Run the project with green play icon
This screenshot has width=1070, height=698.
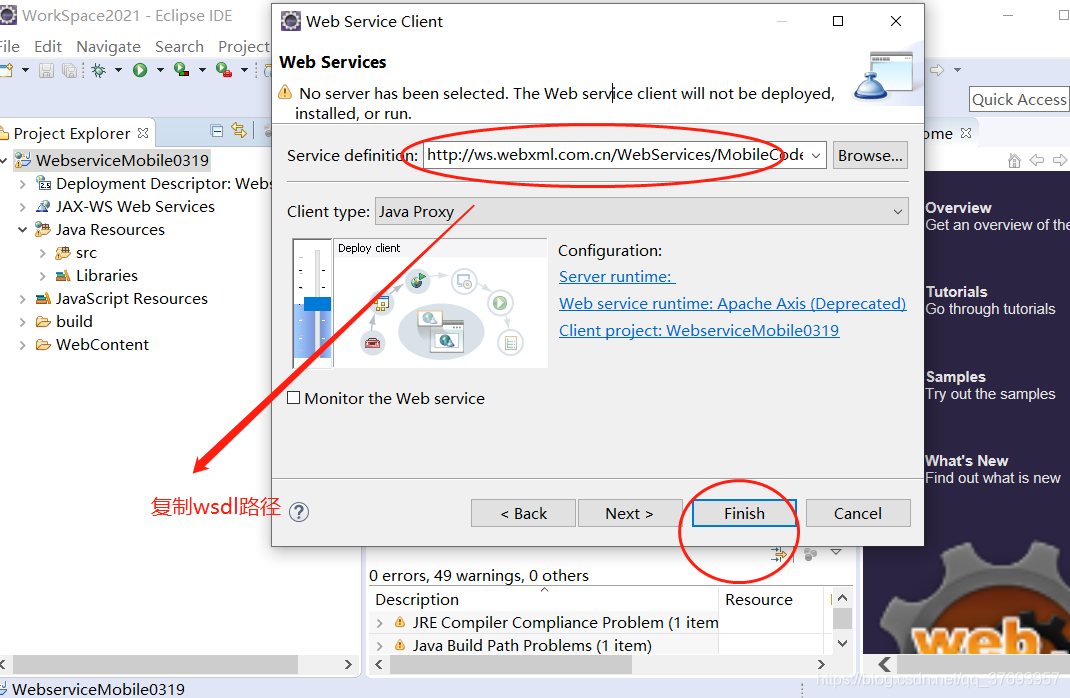coord(140,70)
